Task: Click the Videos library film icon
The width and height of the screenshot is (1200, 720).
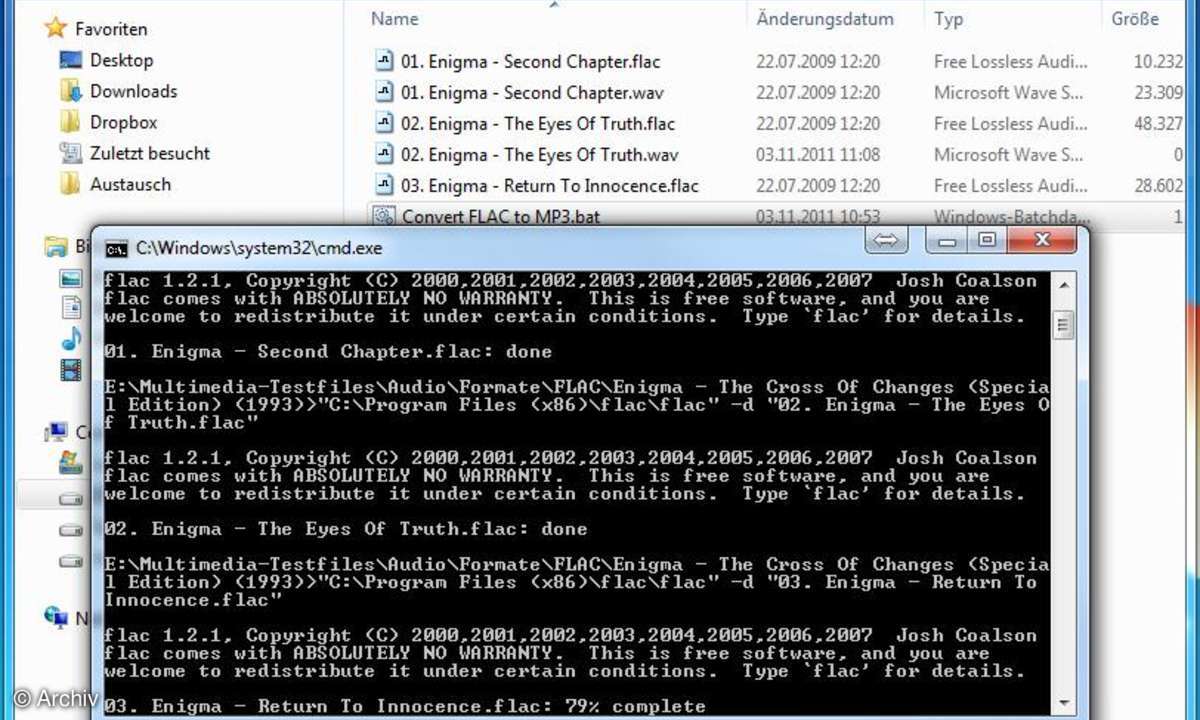Action: 70,370
